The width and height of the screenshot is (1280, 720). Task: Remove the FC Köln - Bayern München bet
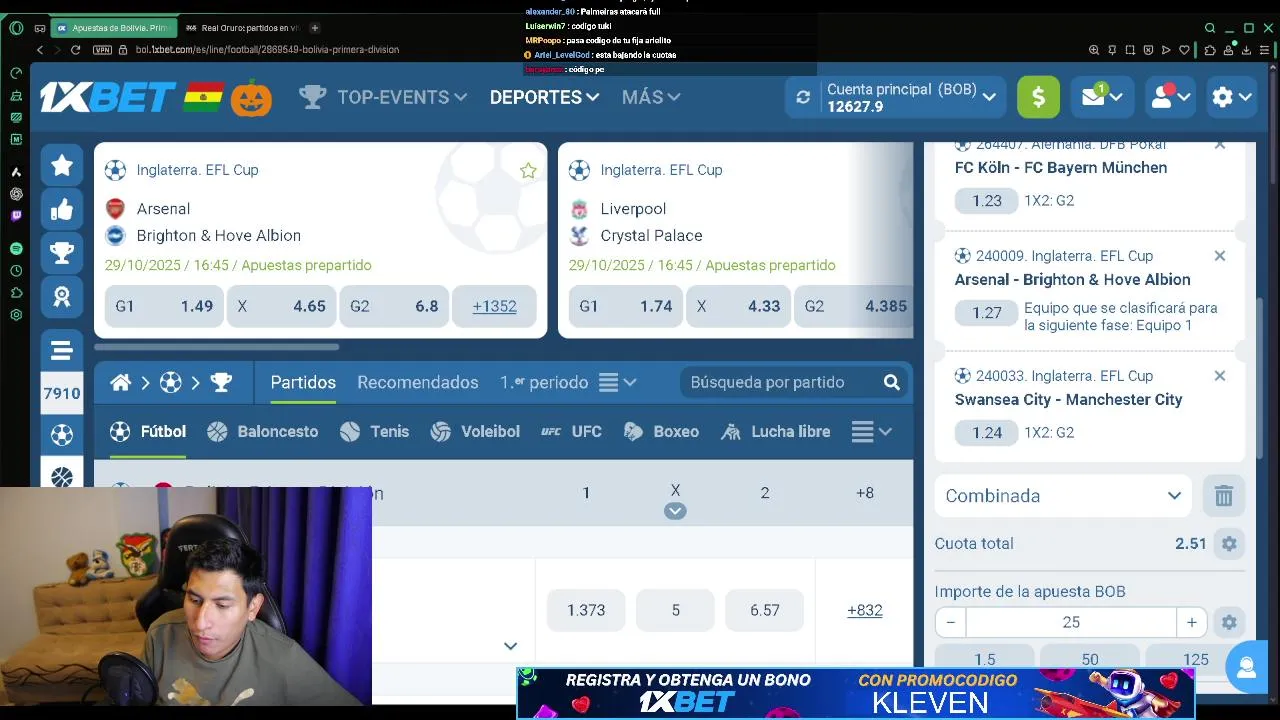(1220, 145)
